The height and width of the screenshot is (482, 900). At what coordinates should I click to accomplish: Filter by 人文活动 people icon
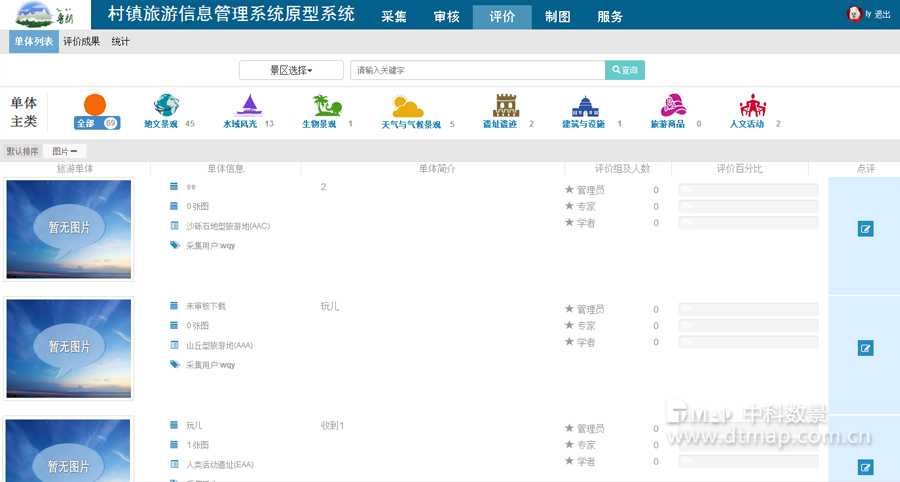752,106
